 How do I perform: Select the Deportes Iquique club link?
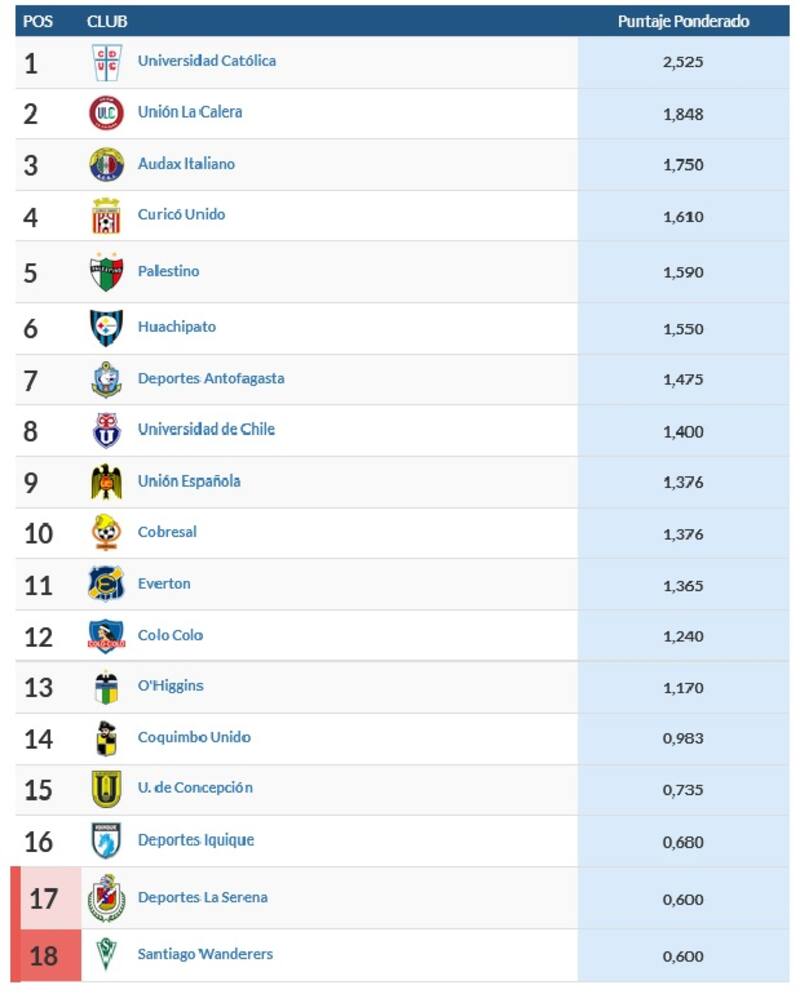coord(196,840)
